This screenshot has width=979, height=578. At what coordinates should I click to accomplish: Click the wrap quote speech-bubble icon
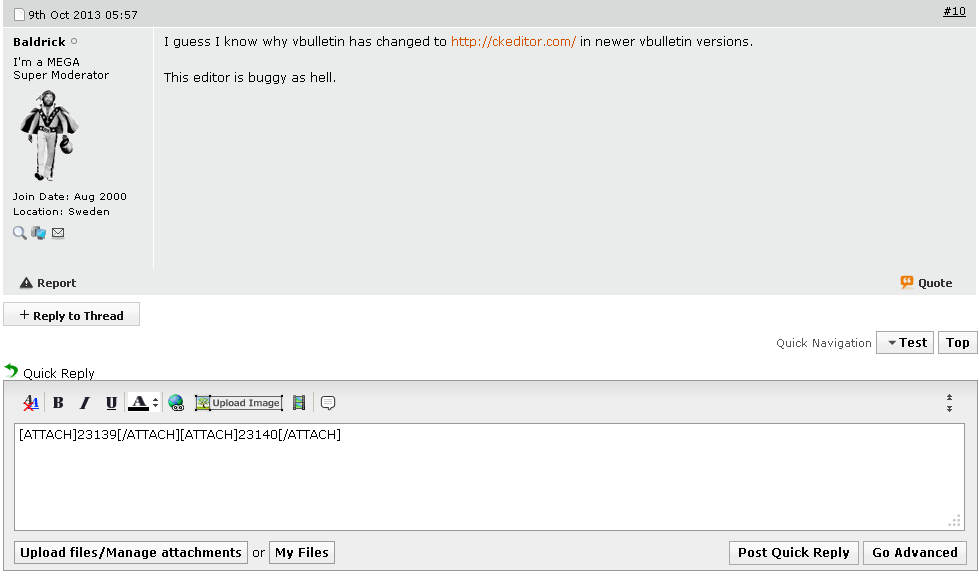click(327, 403)
